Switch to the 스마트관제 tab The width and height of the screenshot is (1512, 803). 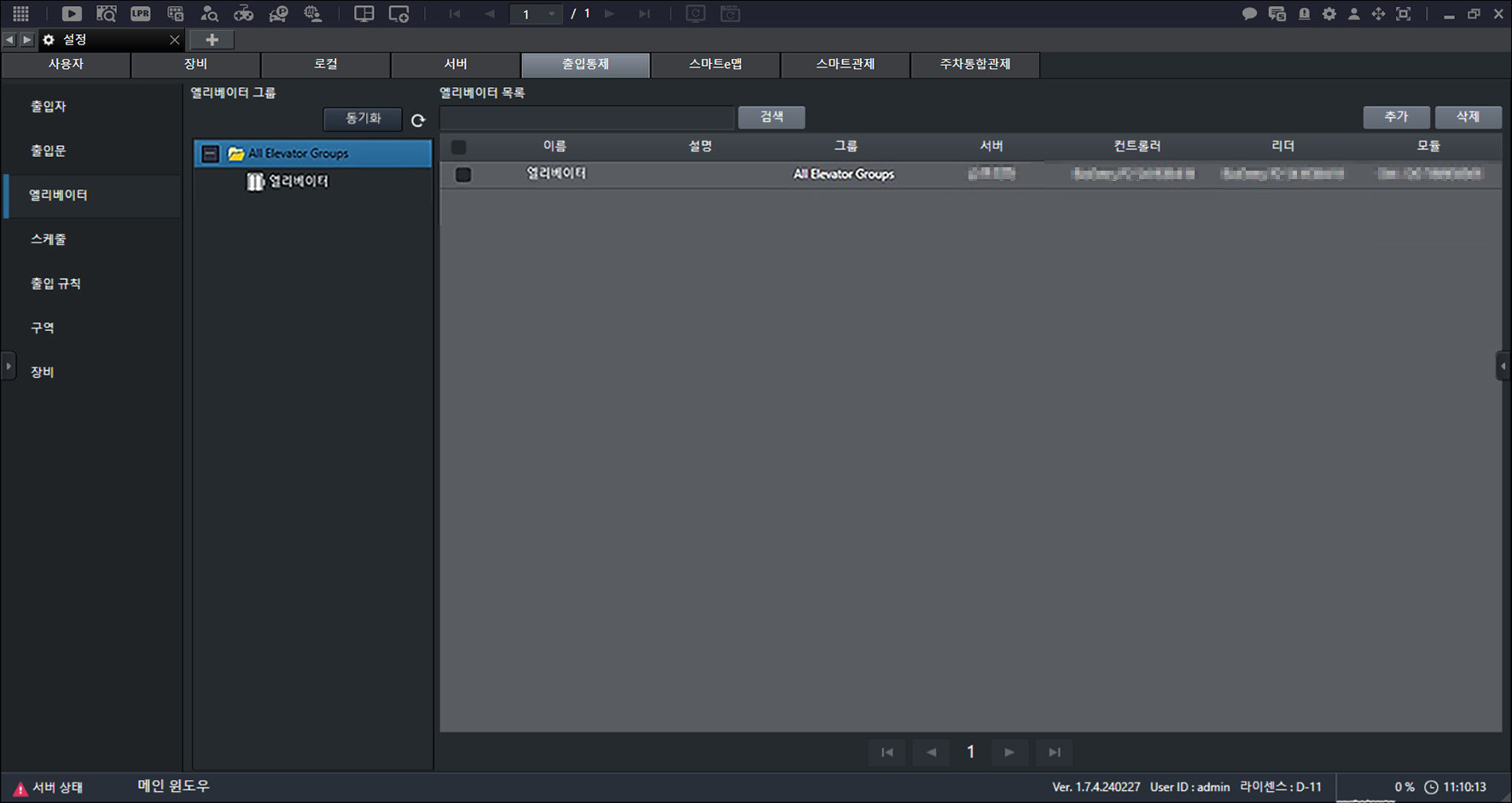pos(845,64)
